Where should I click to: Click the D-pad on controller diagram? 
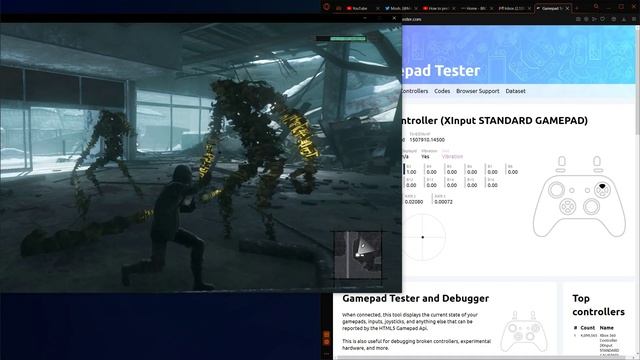tap(567, 207)
